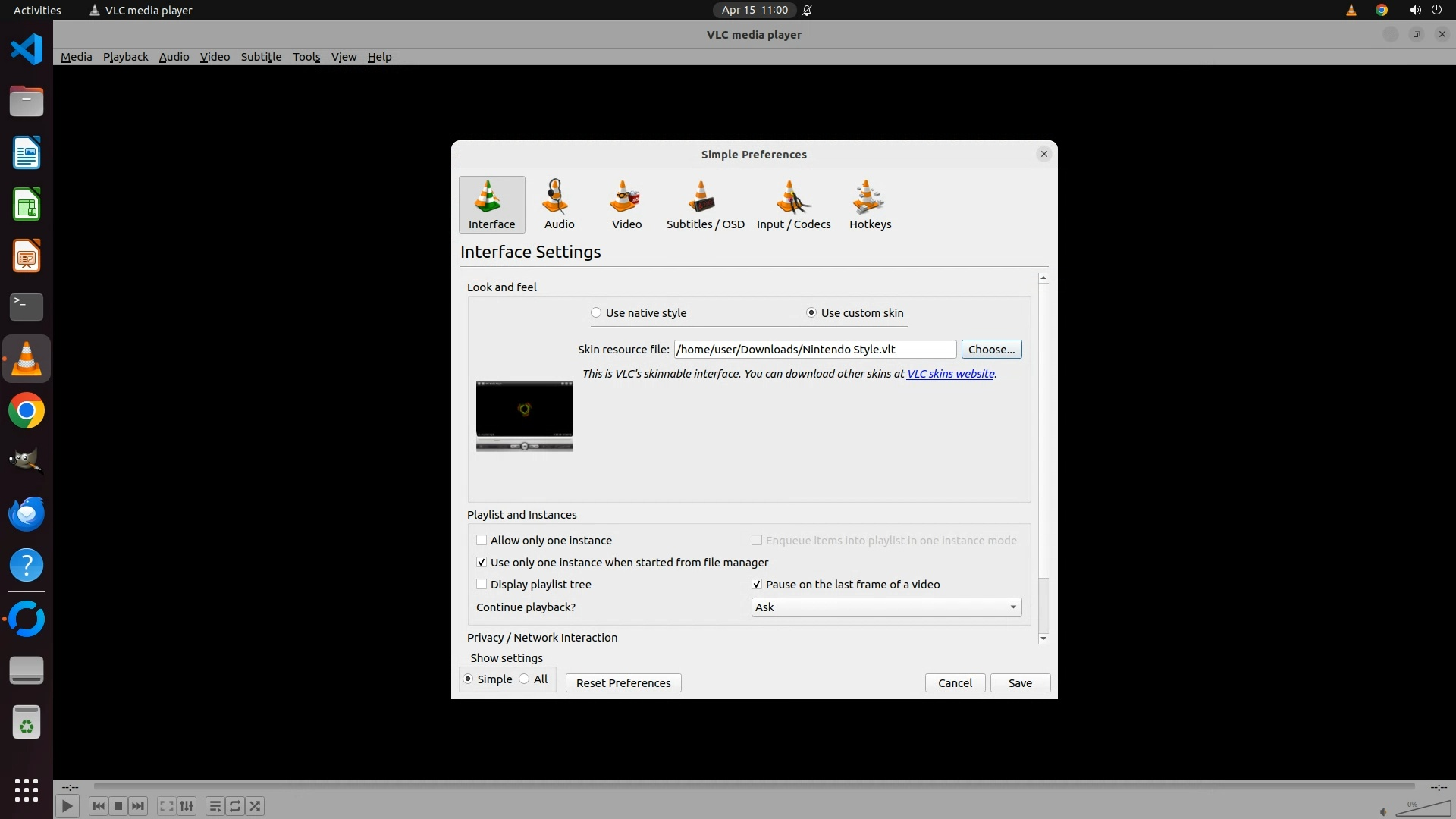Enable Allow only one instance

tap(482, 541)
